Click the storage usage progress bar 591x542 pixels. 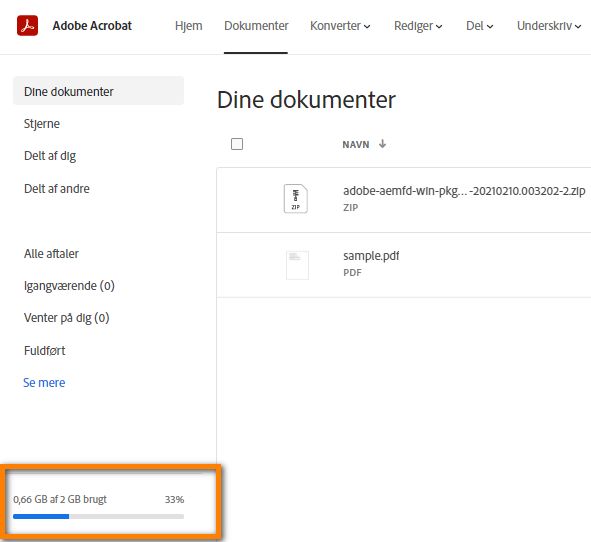coord(98,516)
